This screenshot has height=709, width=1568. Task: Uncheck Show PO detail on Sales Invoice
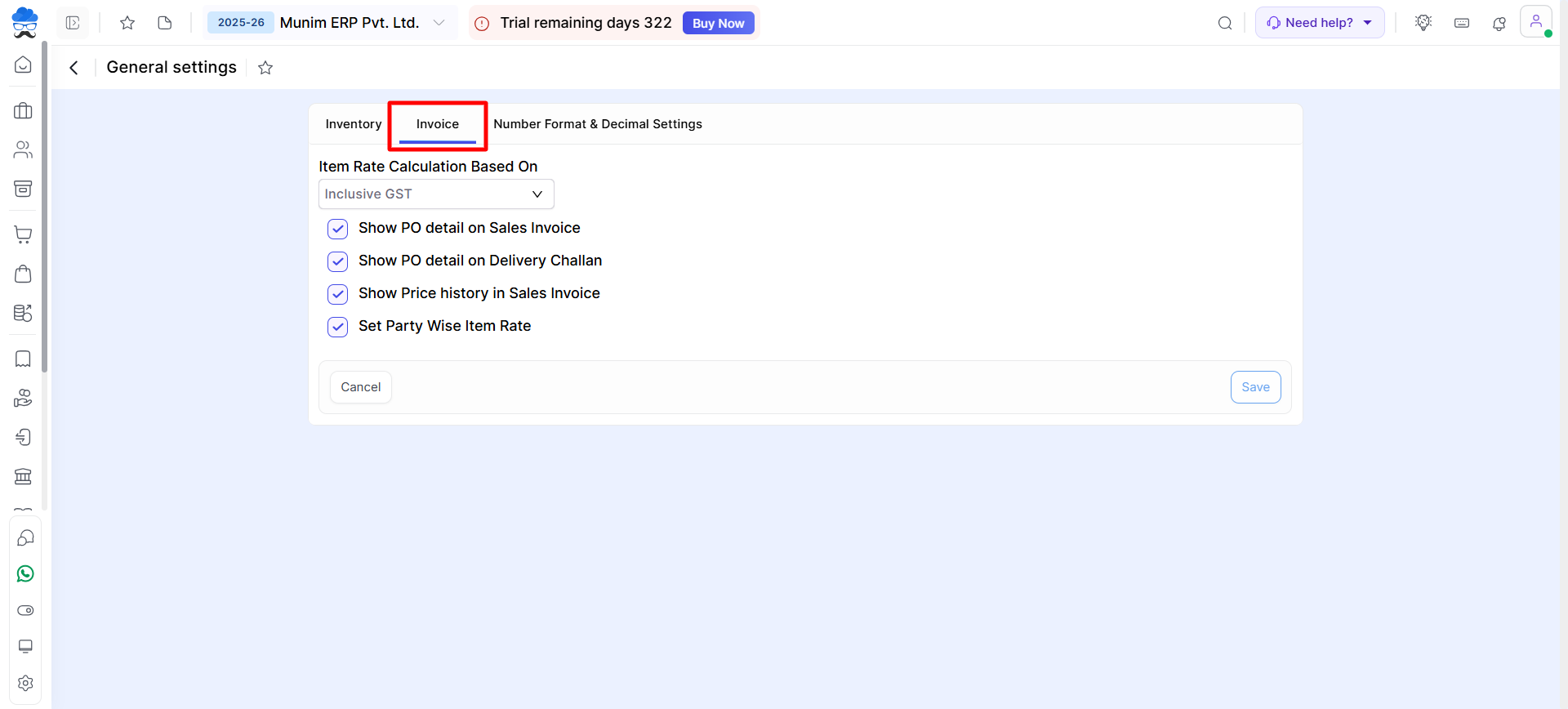click(338, 229)
